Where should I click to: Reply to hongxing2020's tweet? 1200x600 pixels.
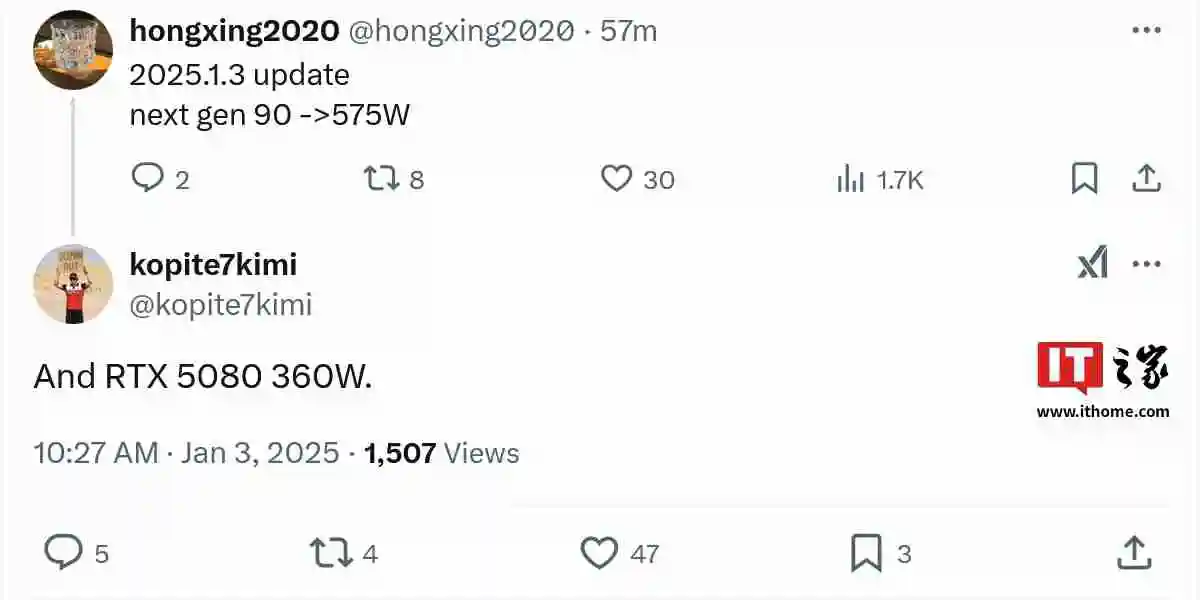click(x=148, y=179)
